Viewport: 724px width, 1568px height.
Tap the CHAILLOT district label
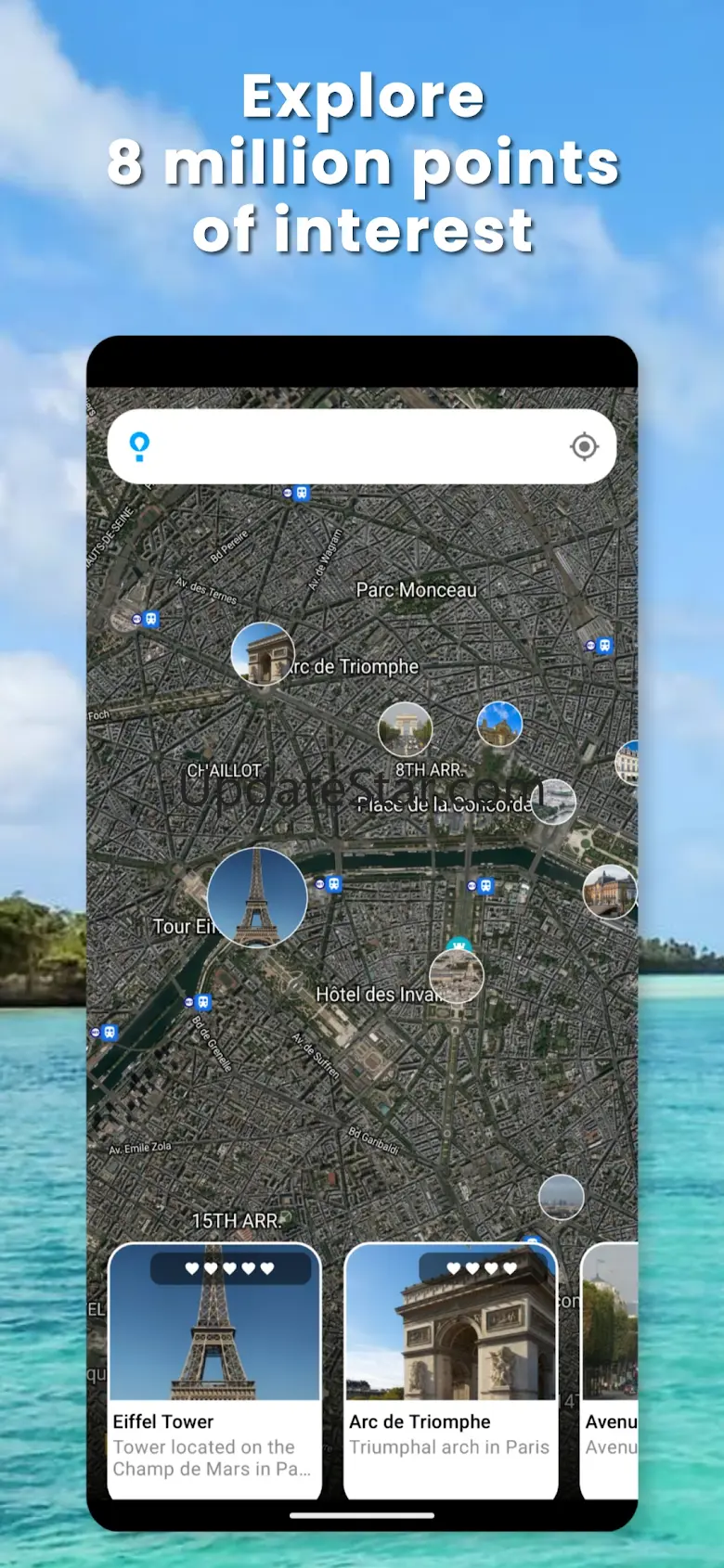pyautogui.click(x=224, y=771)
